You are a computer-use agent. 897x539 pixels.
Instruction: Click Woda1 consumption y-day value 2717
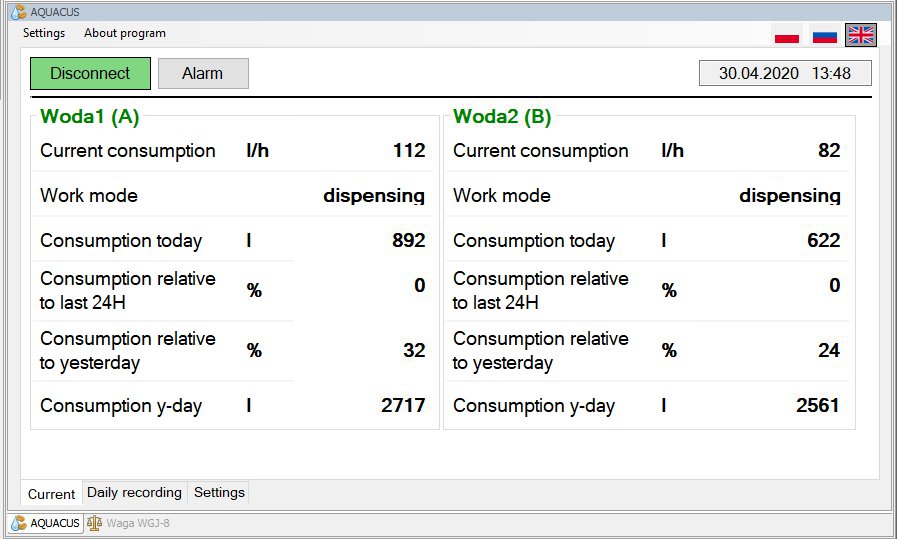403,406
